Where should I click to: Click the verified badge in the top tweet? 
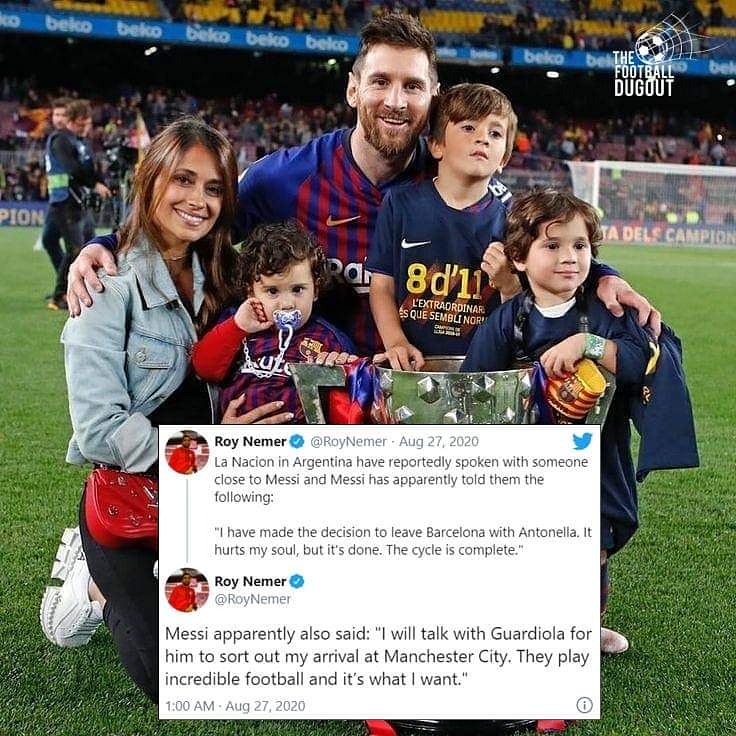[297, 441]
